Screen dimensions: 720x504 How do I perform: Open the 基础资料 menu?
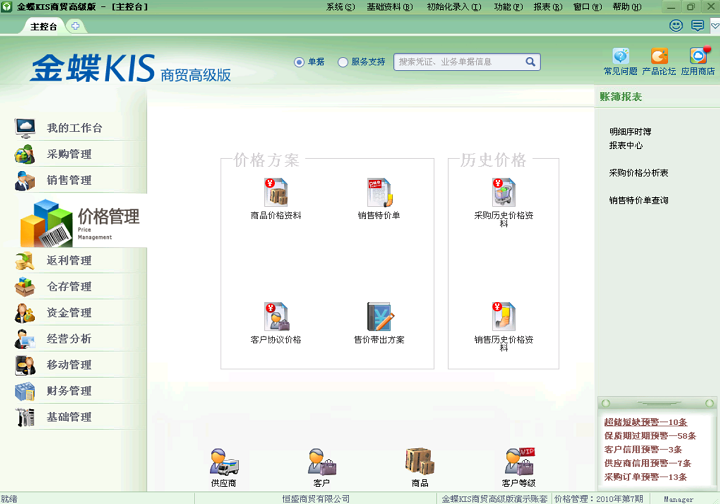(x=389, y=7)
